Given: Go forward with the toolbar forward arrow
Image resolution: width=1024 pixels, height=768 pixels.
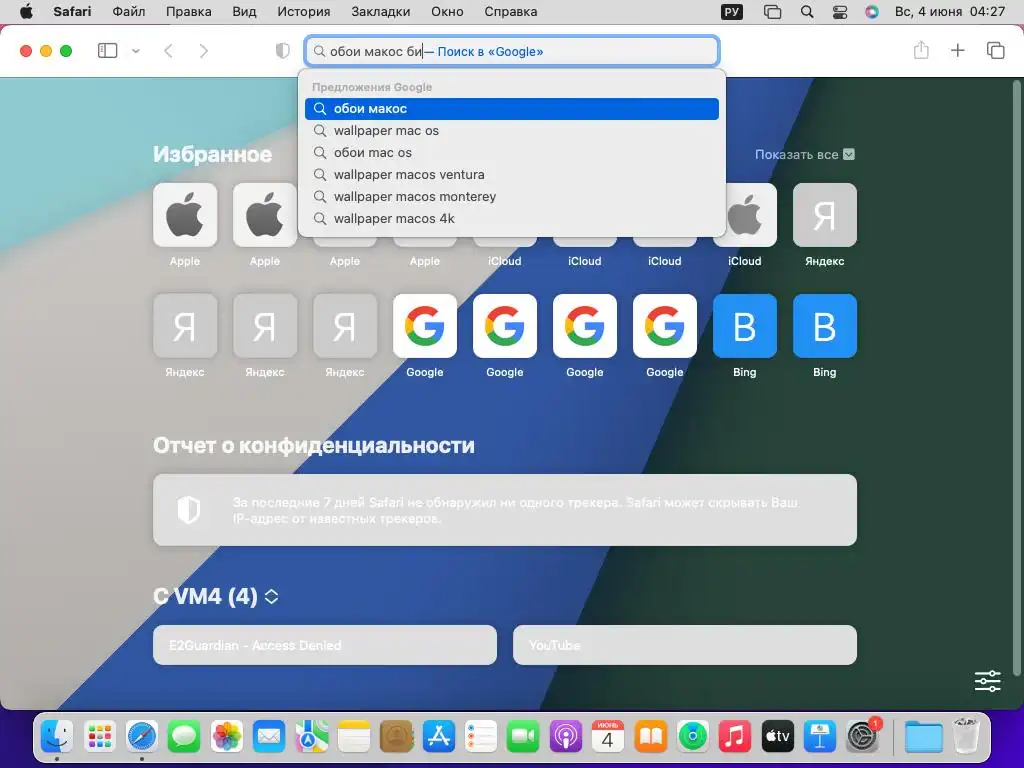Looking at the screenshot, I should click(x=204, y=51).
